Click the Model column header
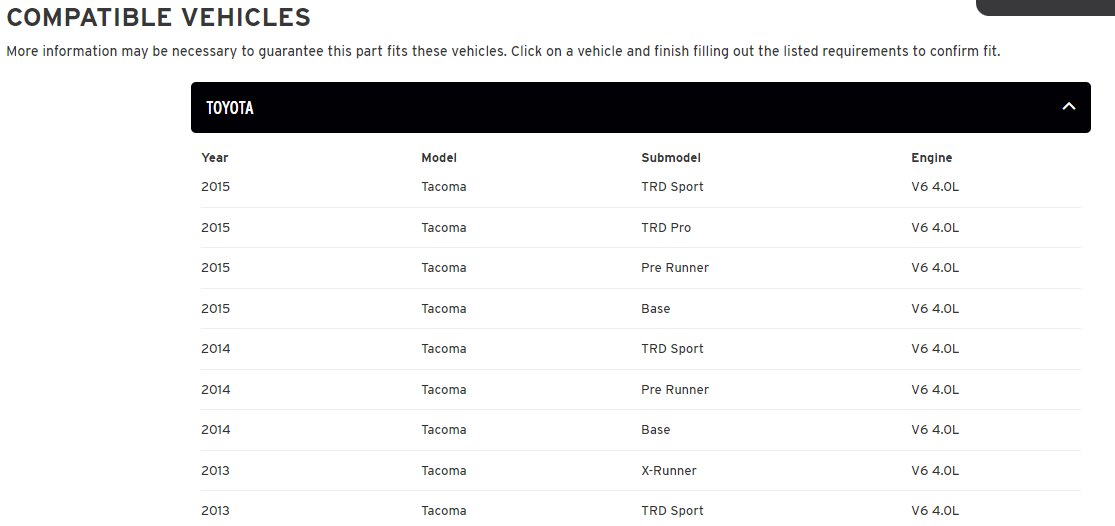1115x526 pixels. tap(439, 158)
